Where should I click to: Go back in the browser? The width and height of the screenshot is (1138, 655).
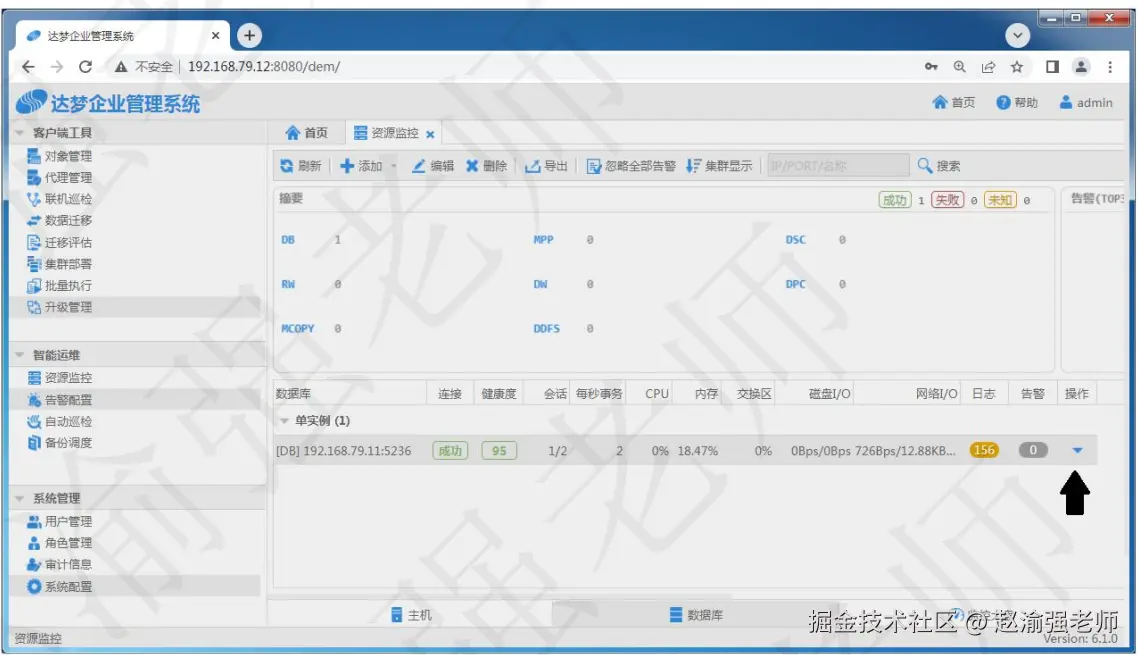tap(28, 67)
